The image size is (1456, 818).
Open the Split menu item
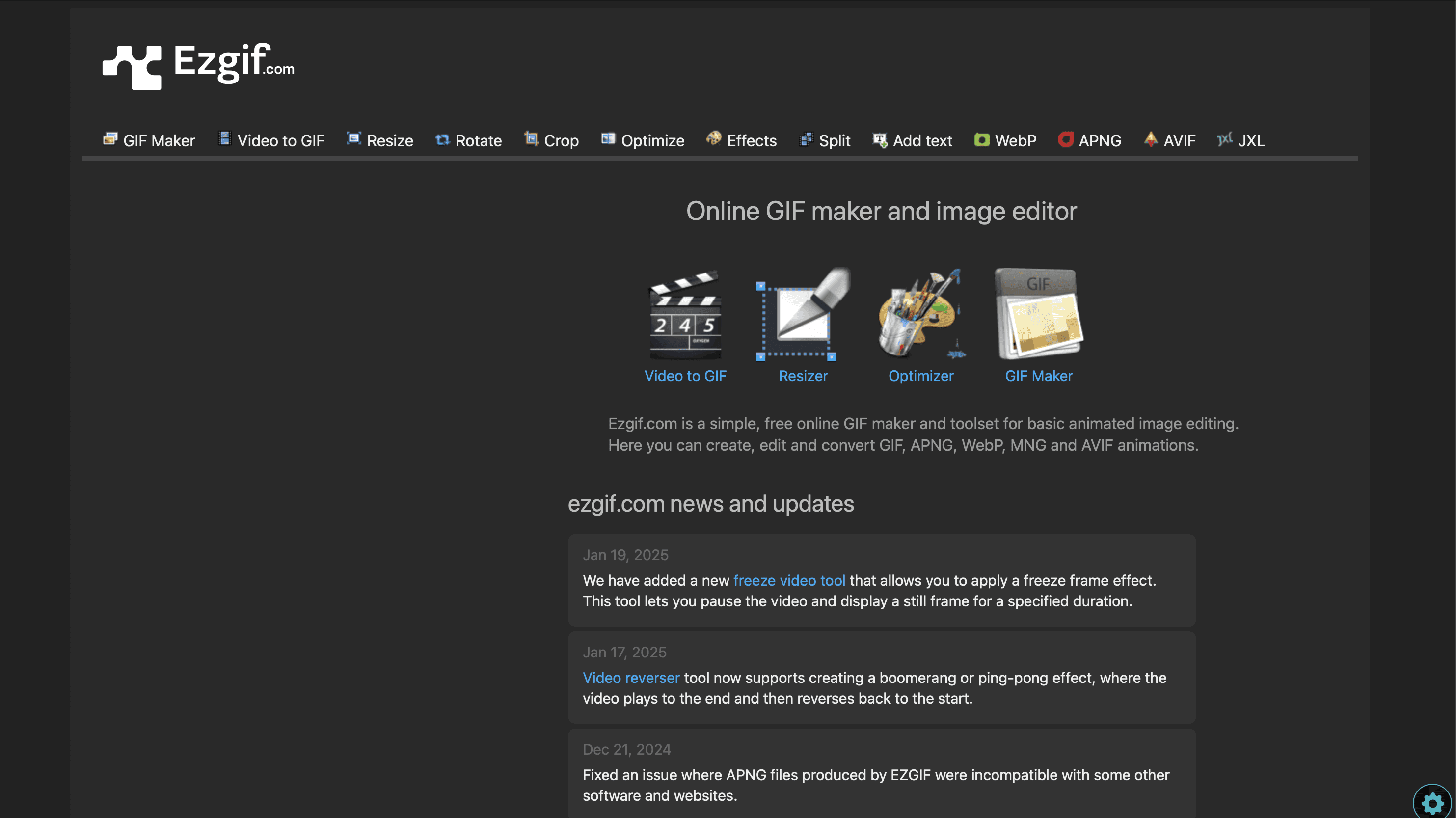825,140
